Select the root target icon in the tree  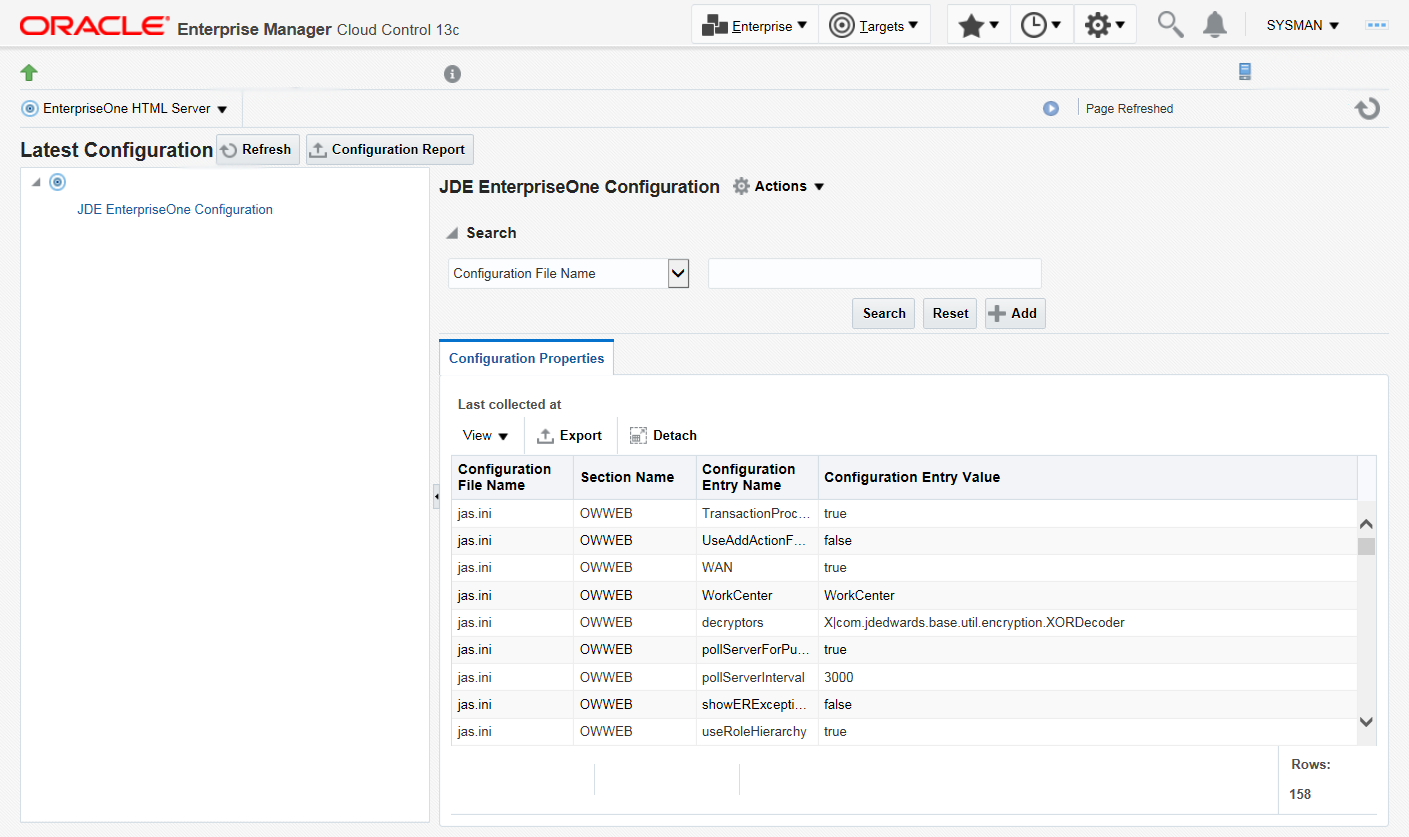(58, 182)
